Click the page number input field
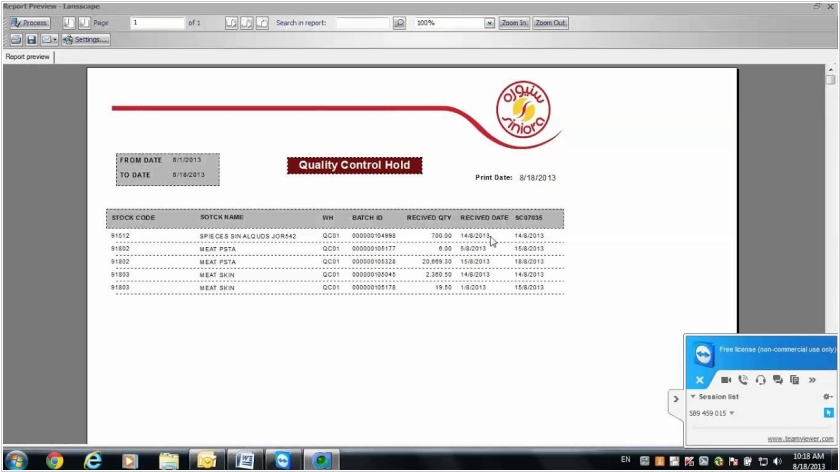The image size is (840, 472). 156,23
